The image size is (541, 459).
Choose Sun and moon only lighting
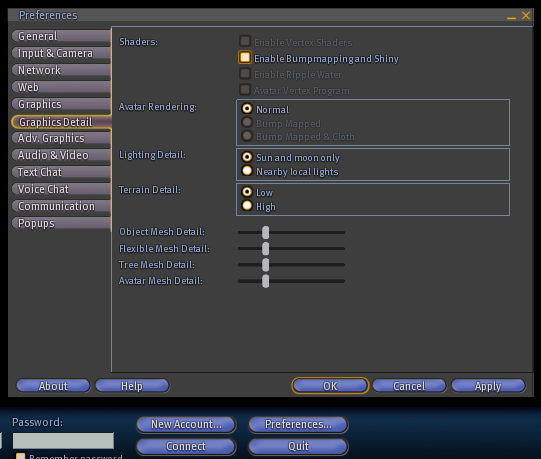(x=247, y=157)
